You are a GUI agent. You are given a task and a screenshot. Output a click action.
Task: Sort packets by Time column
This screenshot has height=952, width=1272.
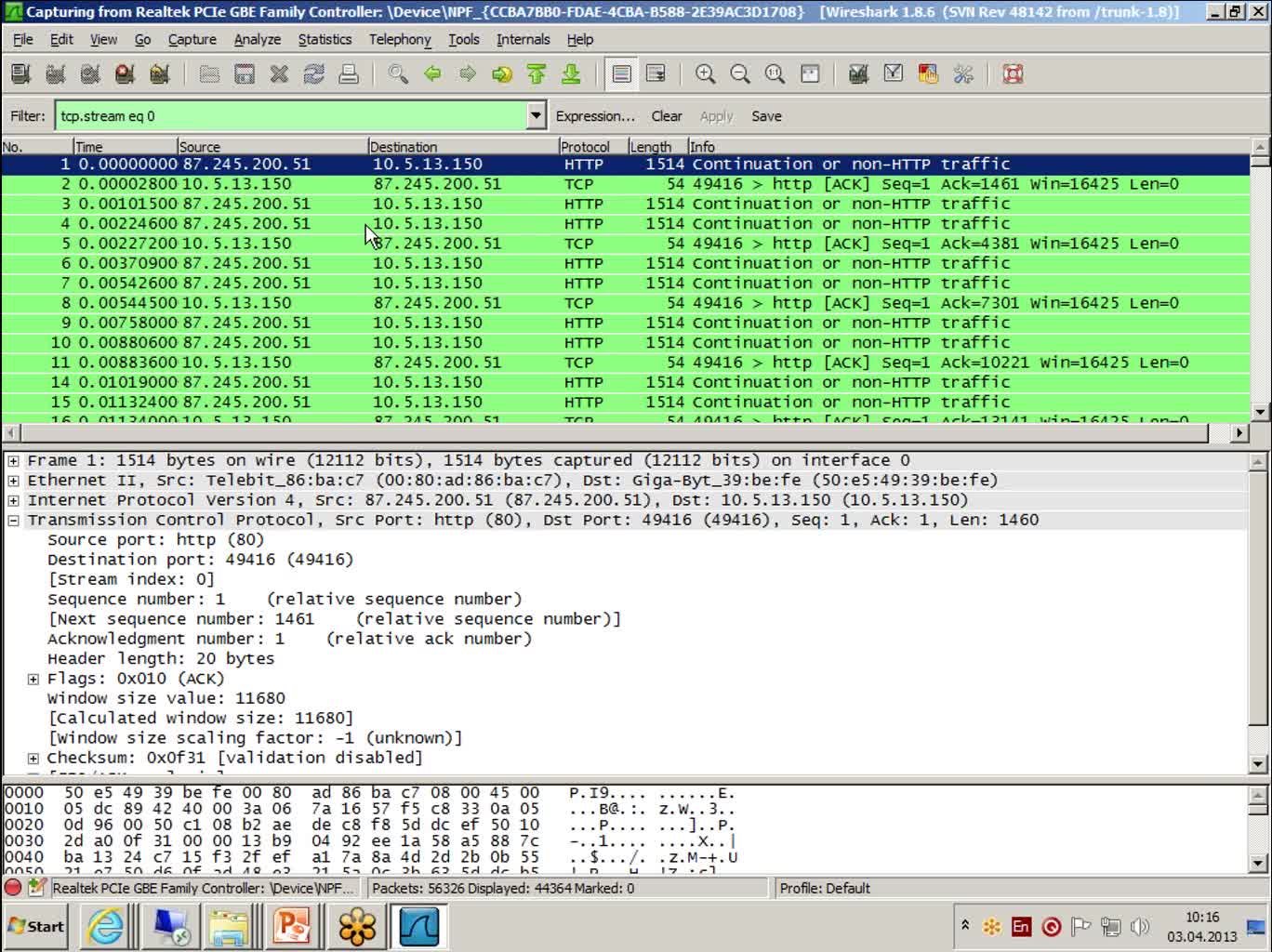[x=126, y=147]
